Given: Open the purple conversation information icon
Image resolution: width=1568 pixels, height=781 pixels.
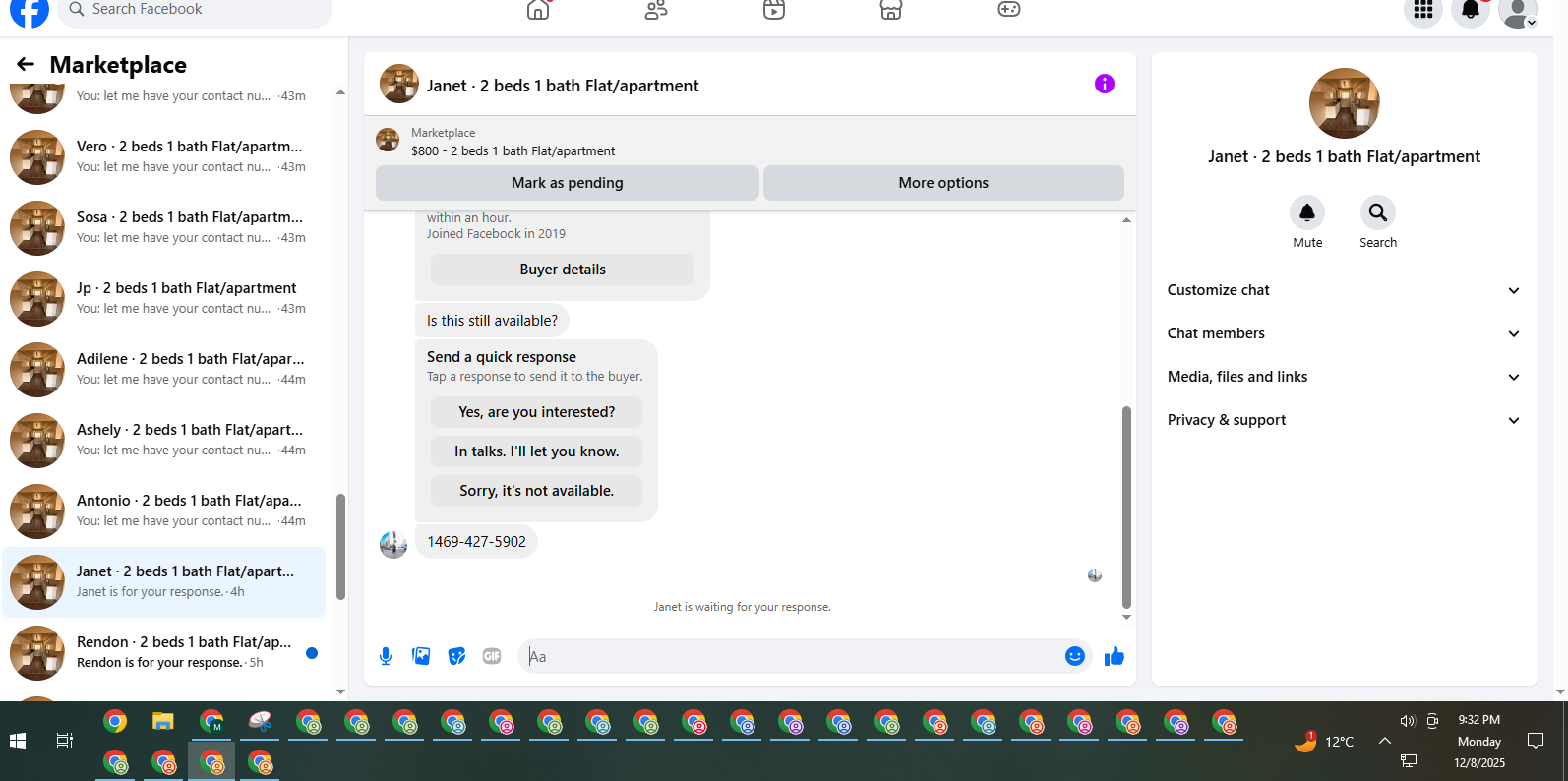Looking at the screenshot, I should click(1105, 84).
